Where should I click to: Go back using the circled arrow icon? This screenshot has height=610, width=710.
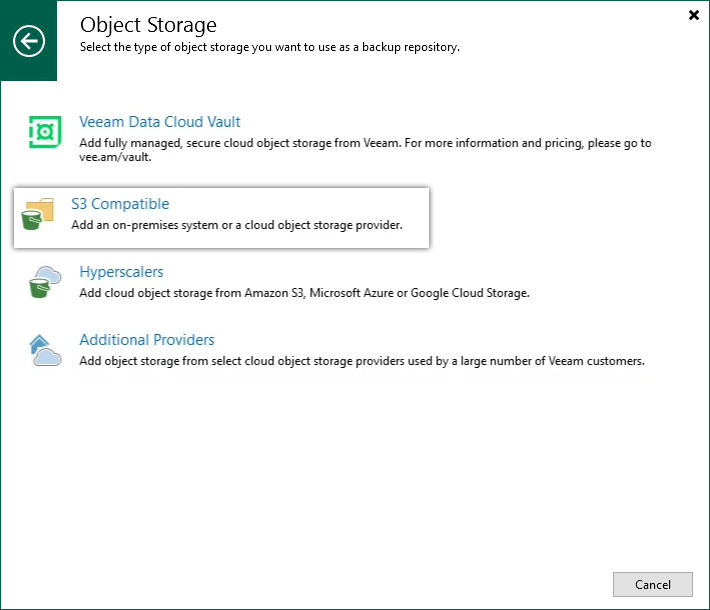[x=29, y=41]
